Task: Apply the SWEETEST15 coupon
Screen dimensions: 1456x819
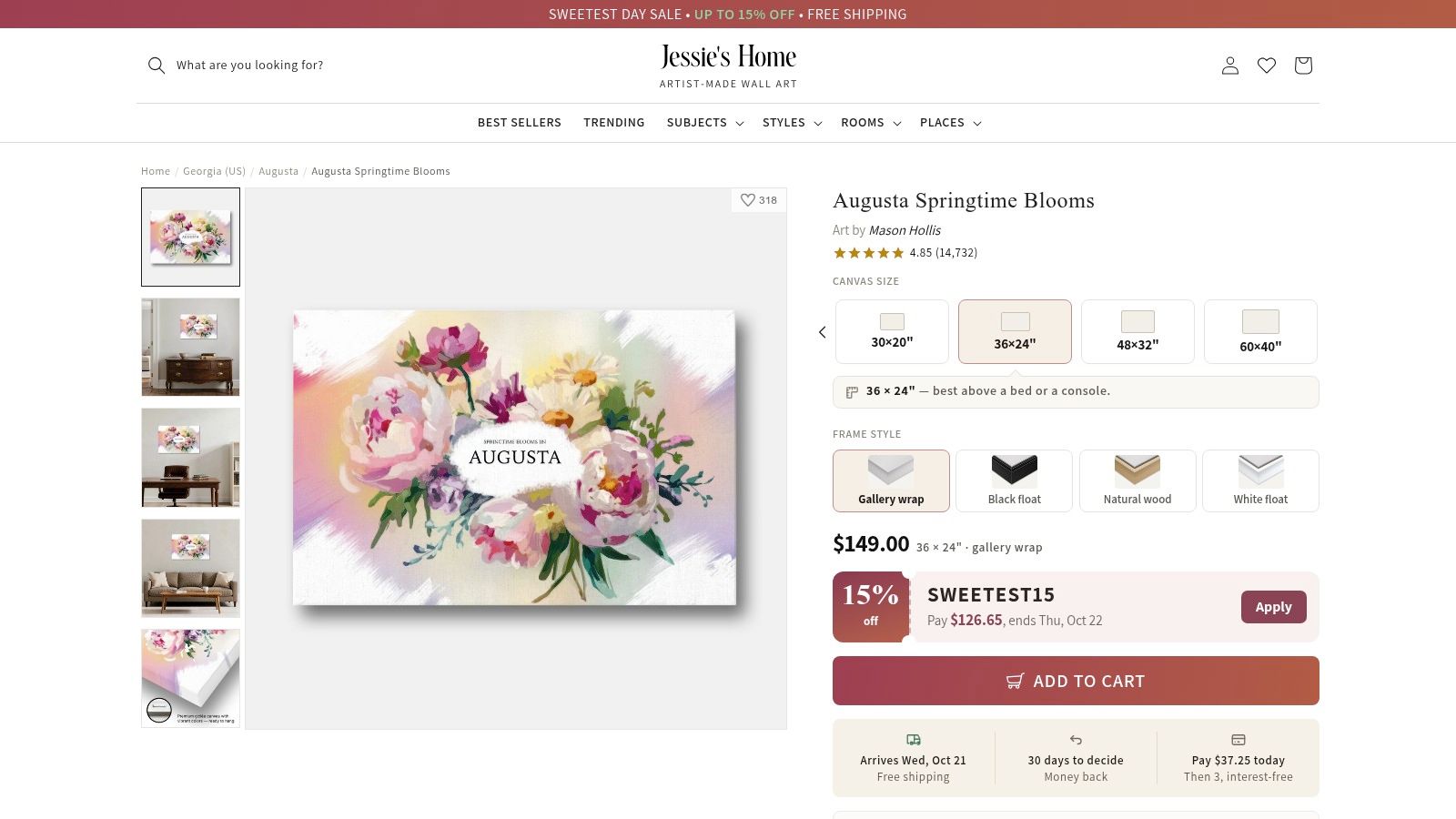Action: (x=1273, y=607)
